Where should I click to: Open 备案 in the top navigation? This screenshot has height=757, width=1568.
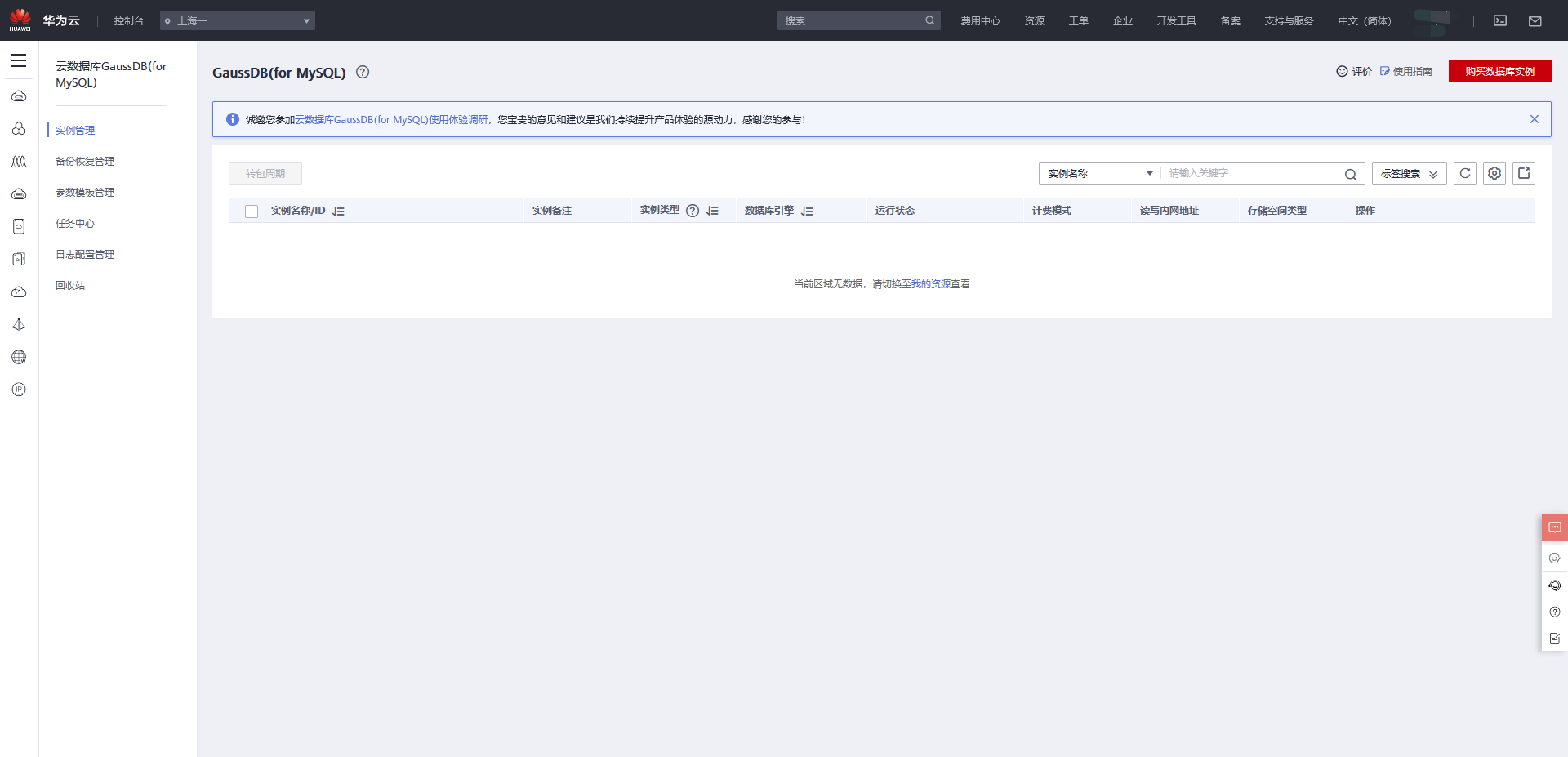pyautogui.click(x=1231, y=21)
